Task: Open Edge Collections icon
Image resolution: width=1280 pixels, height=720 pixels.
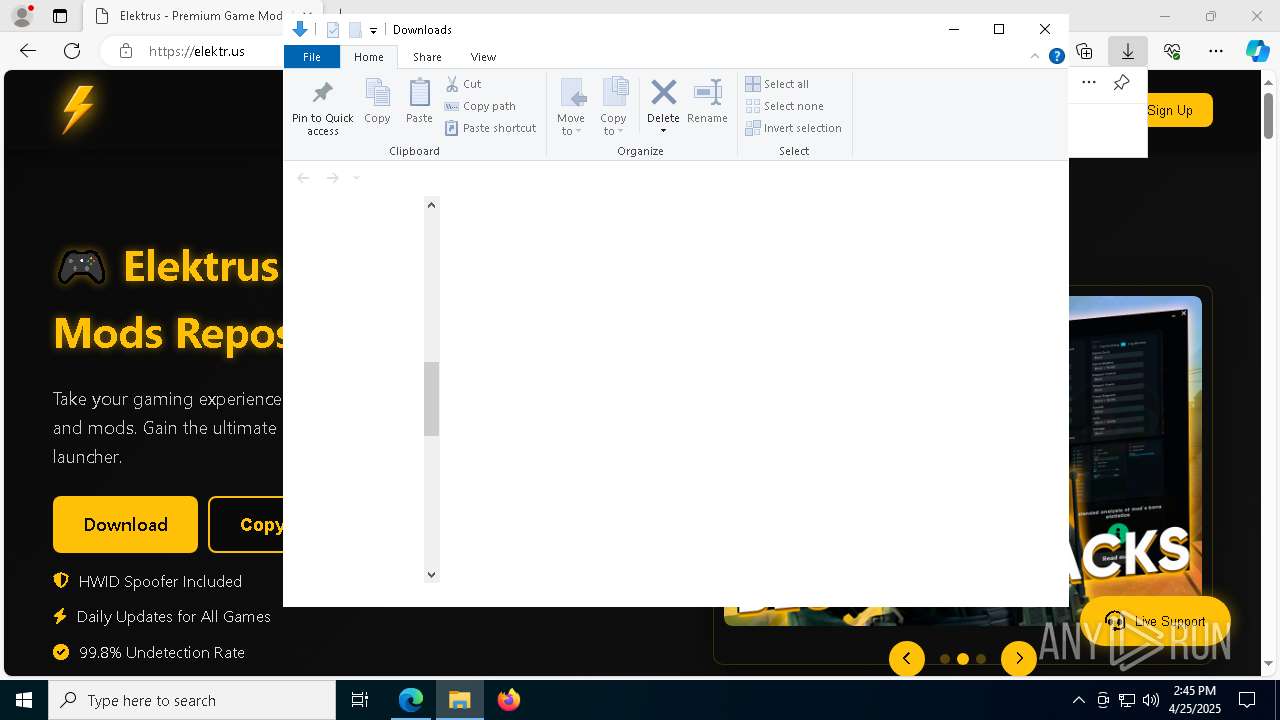Action: pos(1084,51)
